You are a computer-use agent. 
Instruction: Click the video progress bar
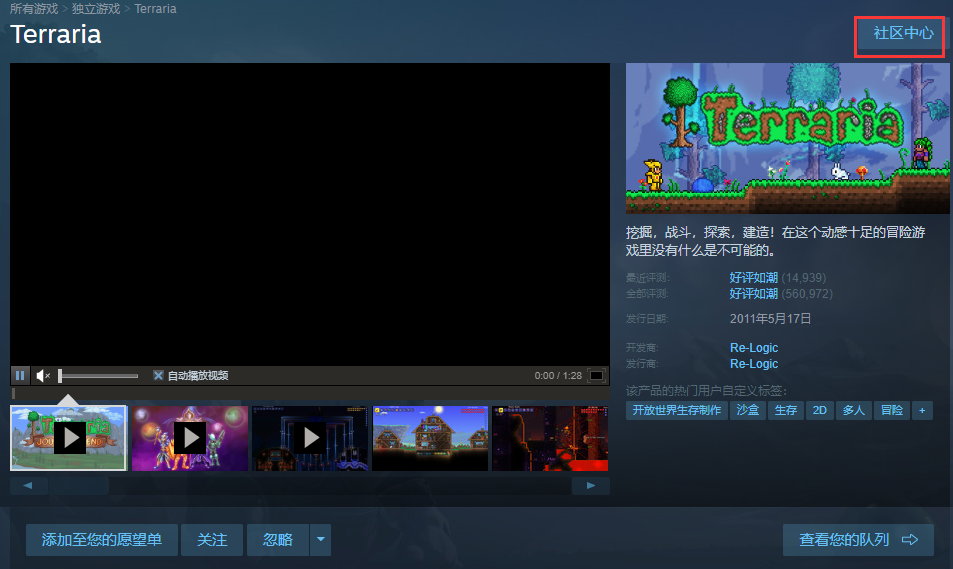(x=310, y=393)
